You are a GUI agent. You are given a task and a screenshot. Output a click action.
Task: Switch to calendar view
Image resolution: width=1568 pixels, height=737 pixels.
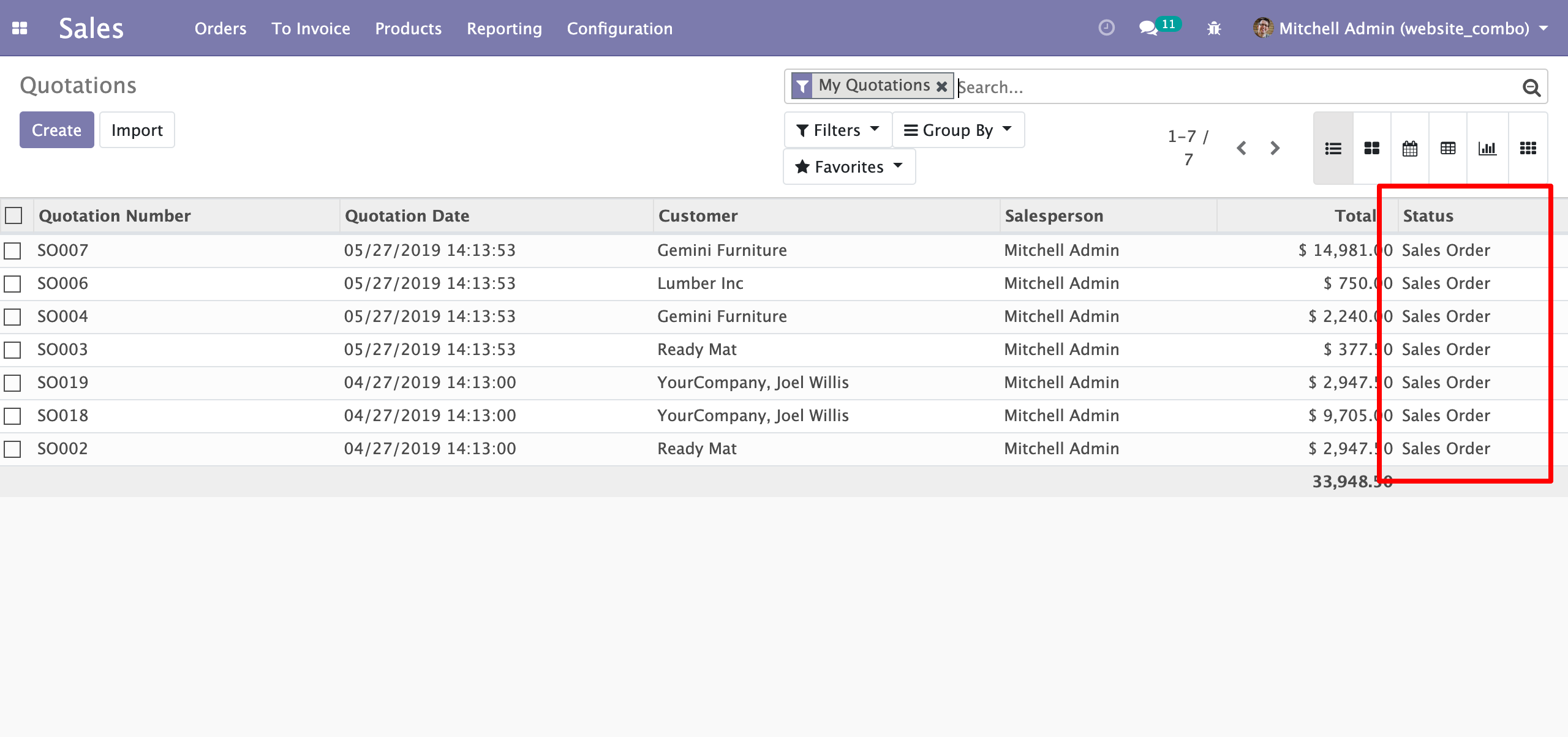tap(1410, 148)
